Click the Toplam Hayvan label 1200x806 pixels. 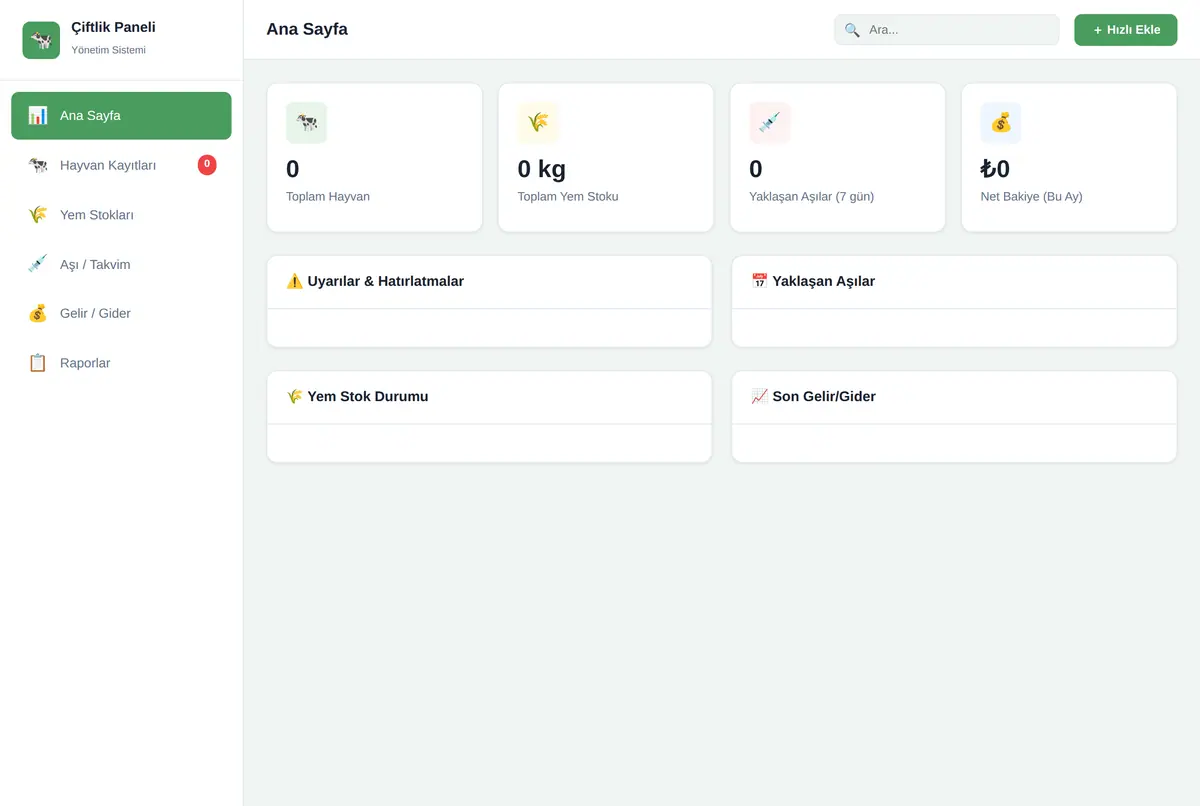click(x=328, y=197)
